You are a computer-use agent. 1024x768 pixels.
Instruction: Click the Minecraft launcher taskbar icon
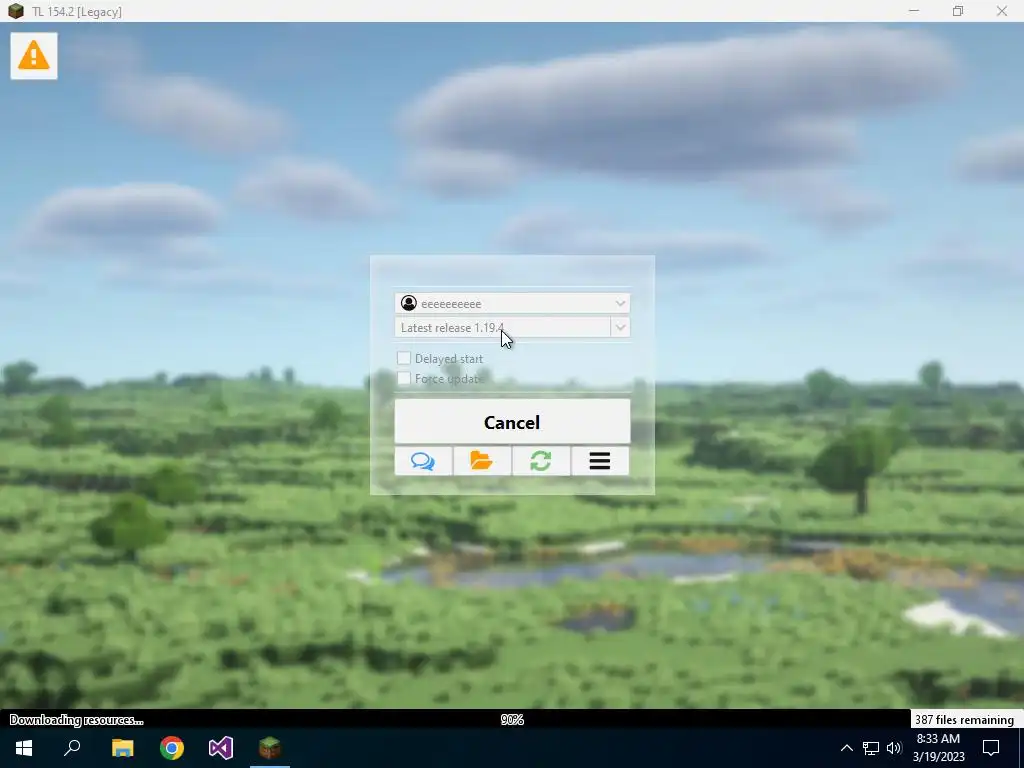point(270,748)
